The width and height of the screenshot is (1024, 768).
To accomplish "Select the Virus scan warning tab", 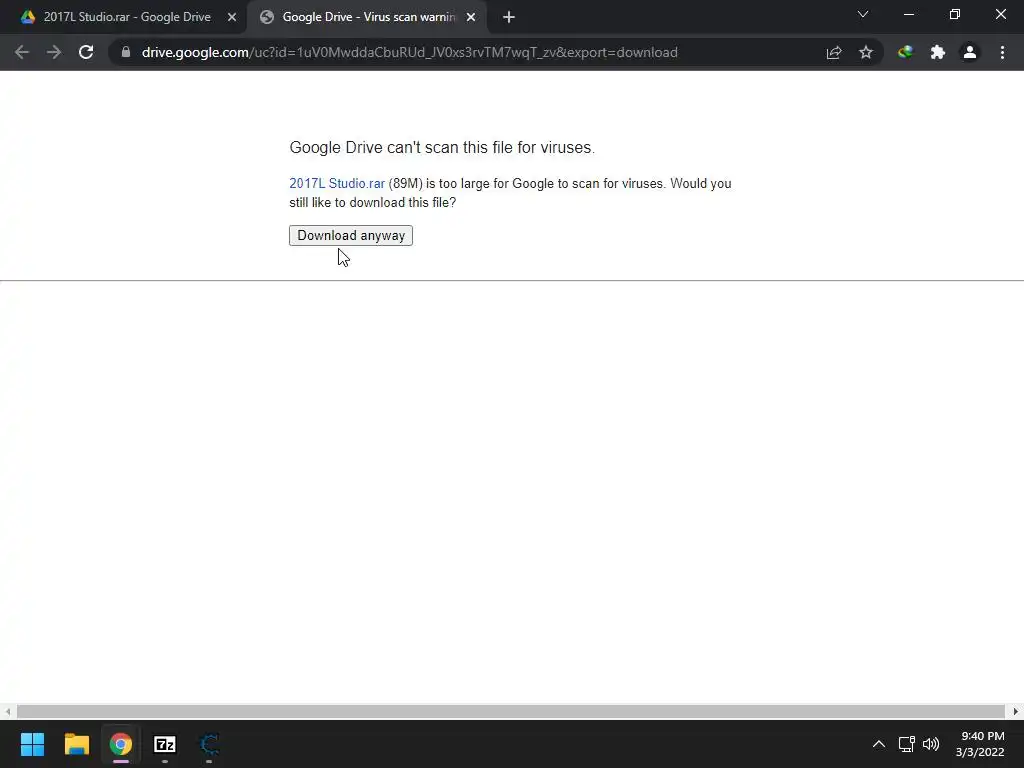I will (369, 17).
